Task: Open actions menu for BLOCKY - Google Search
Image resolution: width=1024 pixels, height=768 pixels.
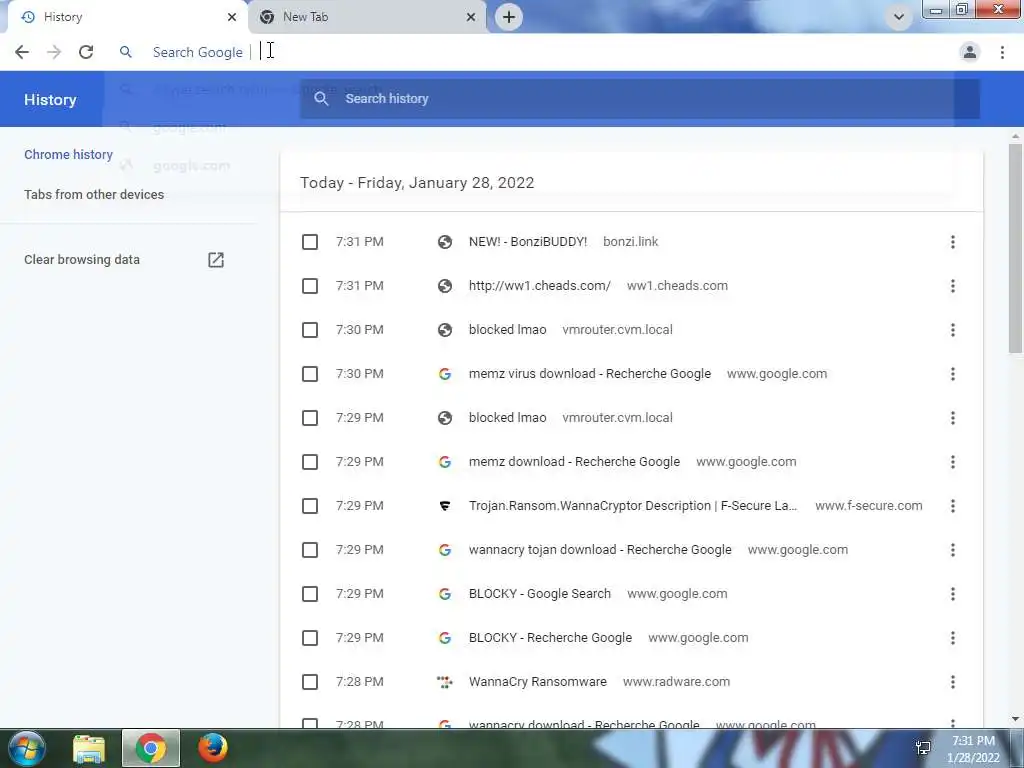Action: [x=953, y=594]
